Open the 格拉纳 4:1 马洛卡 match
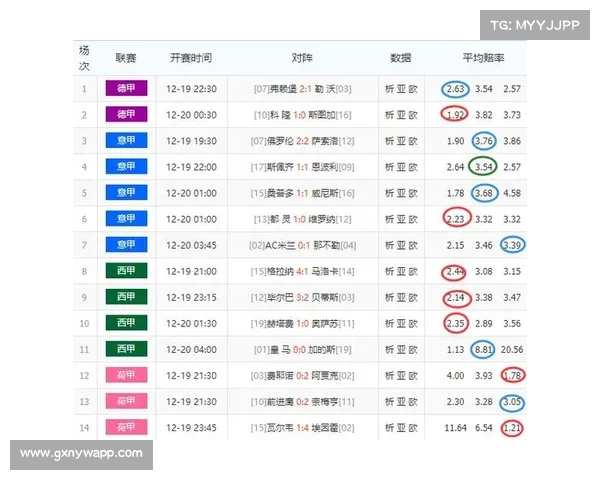Screen dimensions: 600x480 [x=302, y=271]
